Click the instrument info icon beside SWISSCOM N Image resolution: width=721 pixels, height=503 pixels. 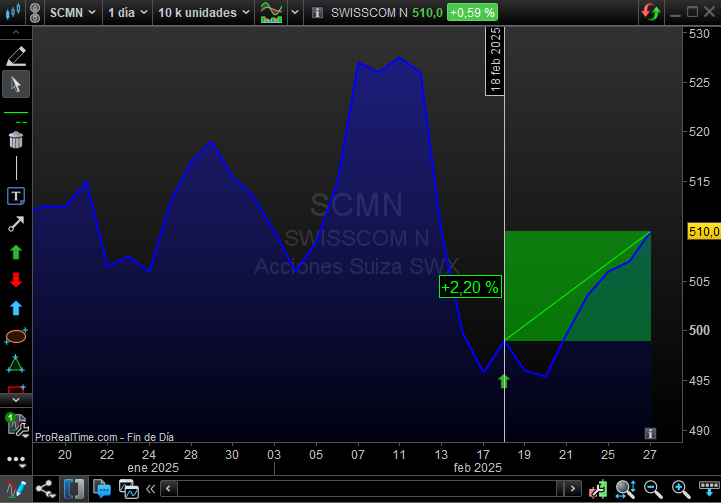317,12
